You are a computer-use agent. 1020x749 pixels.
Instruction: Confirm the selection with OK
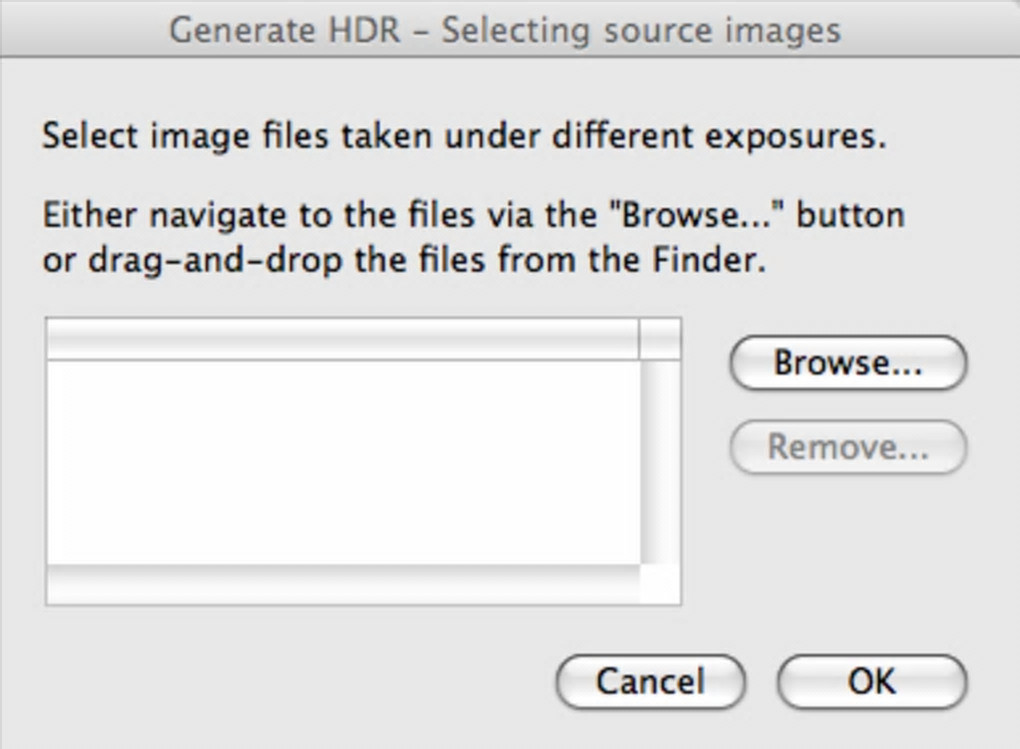coord(871,681)
